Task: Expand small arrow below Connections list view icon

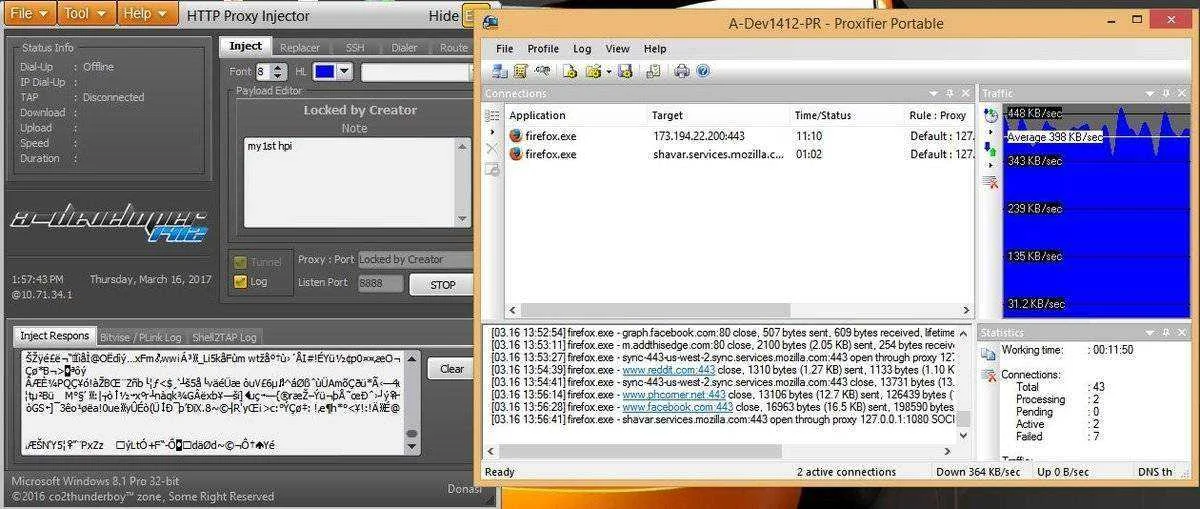Action: click(492, 131)
